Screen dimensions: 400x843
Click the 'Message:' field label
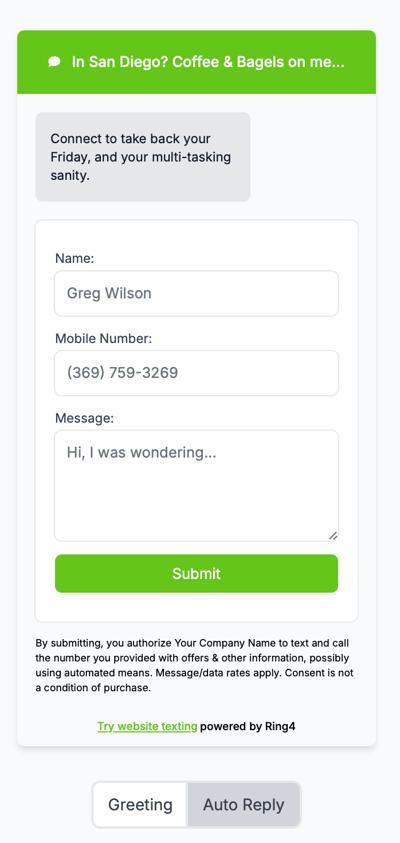(x=84, y=418)
